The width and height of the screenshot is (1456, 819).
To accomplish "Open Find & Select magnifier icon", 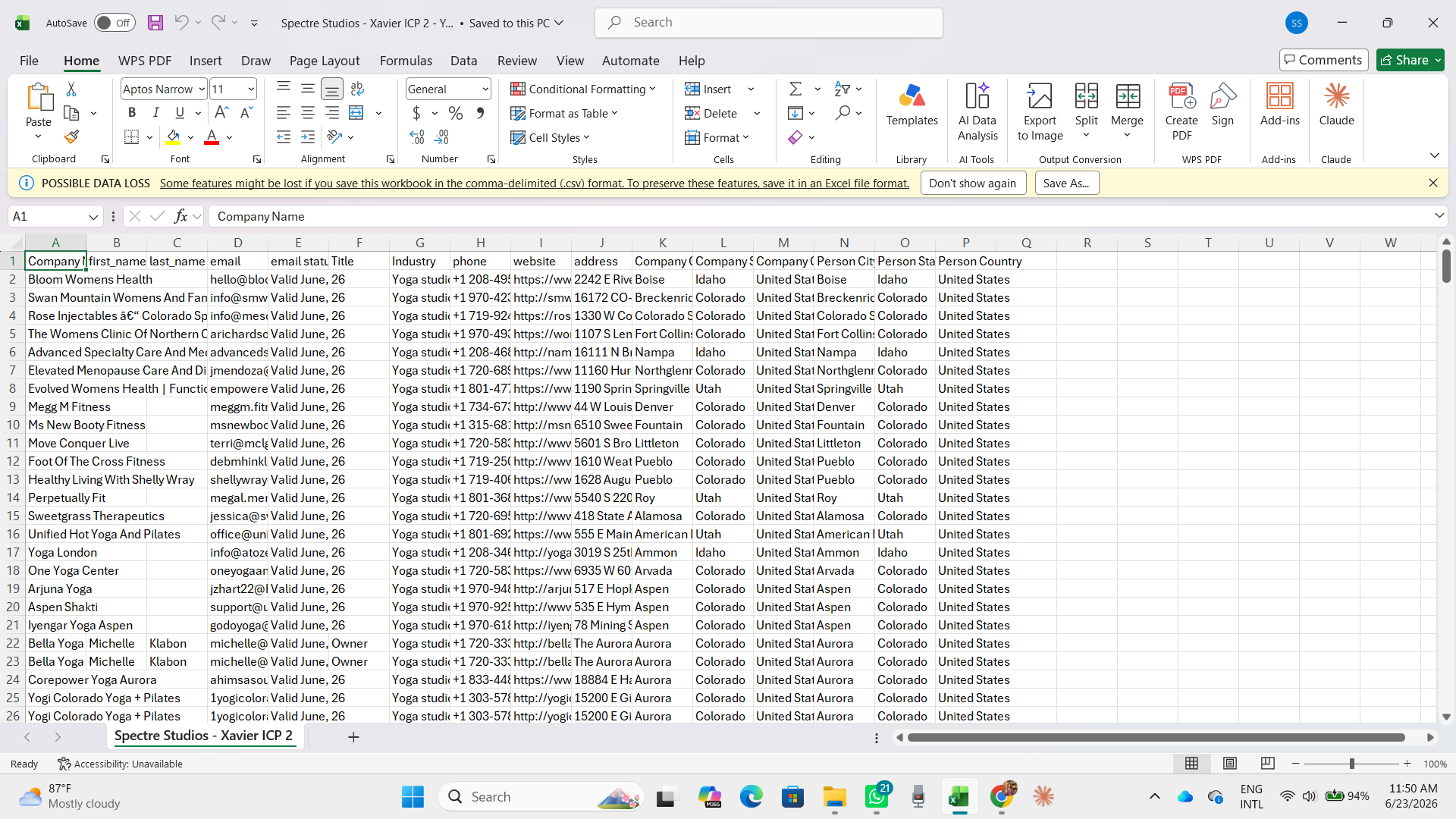I will click(x=843, y=113).
